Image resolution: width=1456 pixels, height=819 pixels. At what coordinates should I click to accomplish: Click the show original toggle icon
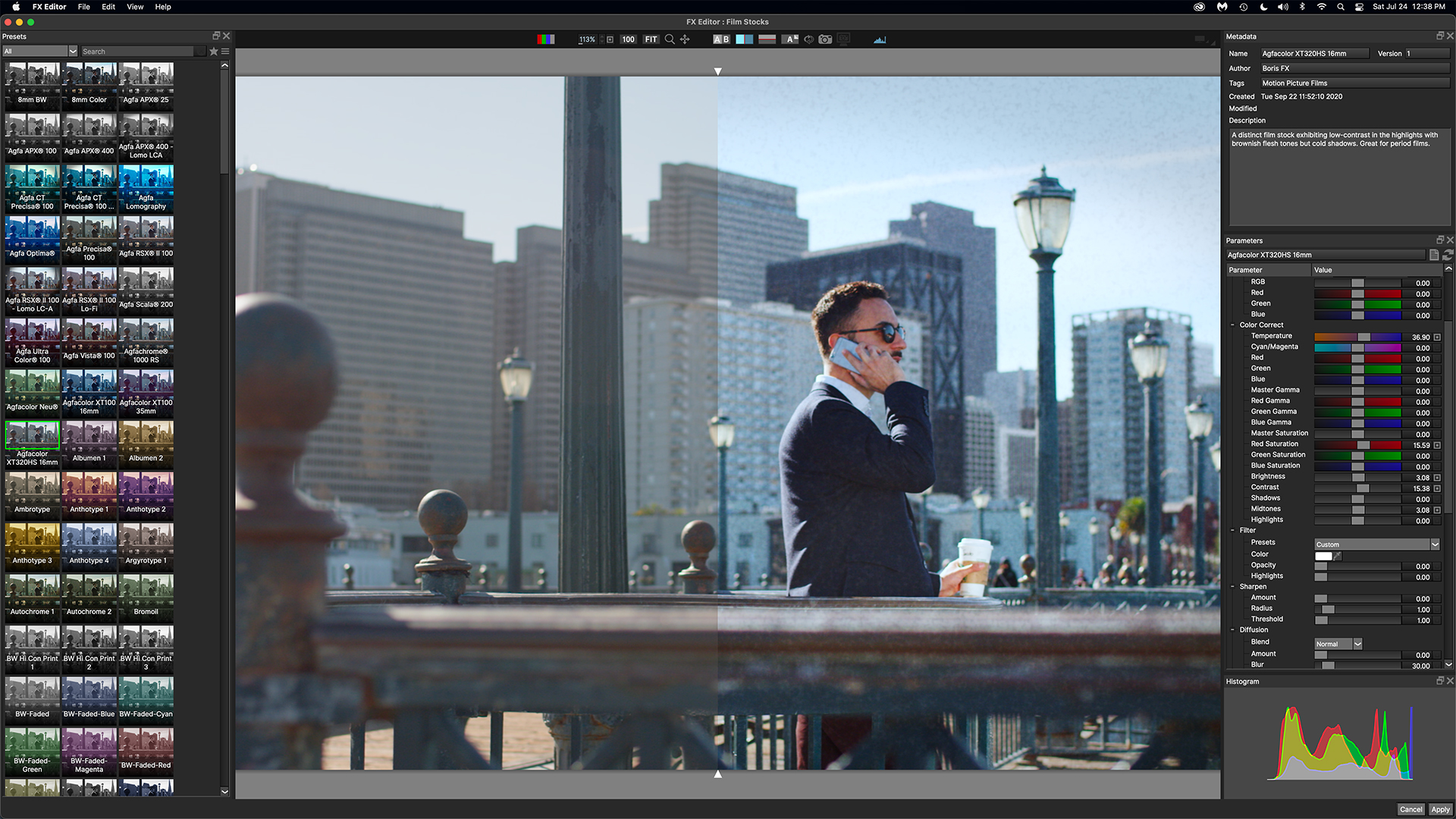(x=809, y=39)
